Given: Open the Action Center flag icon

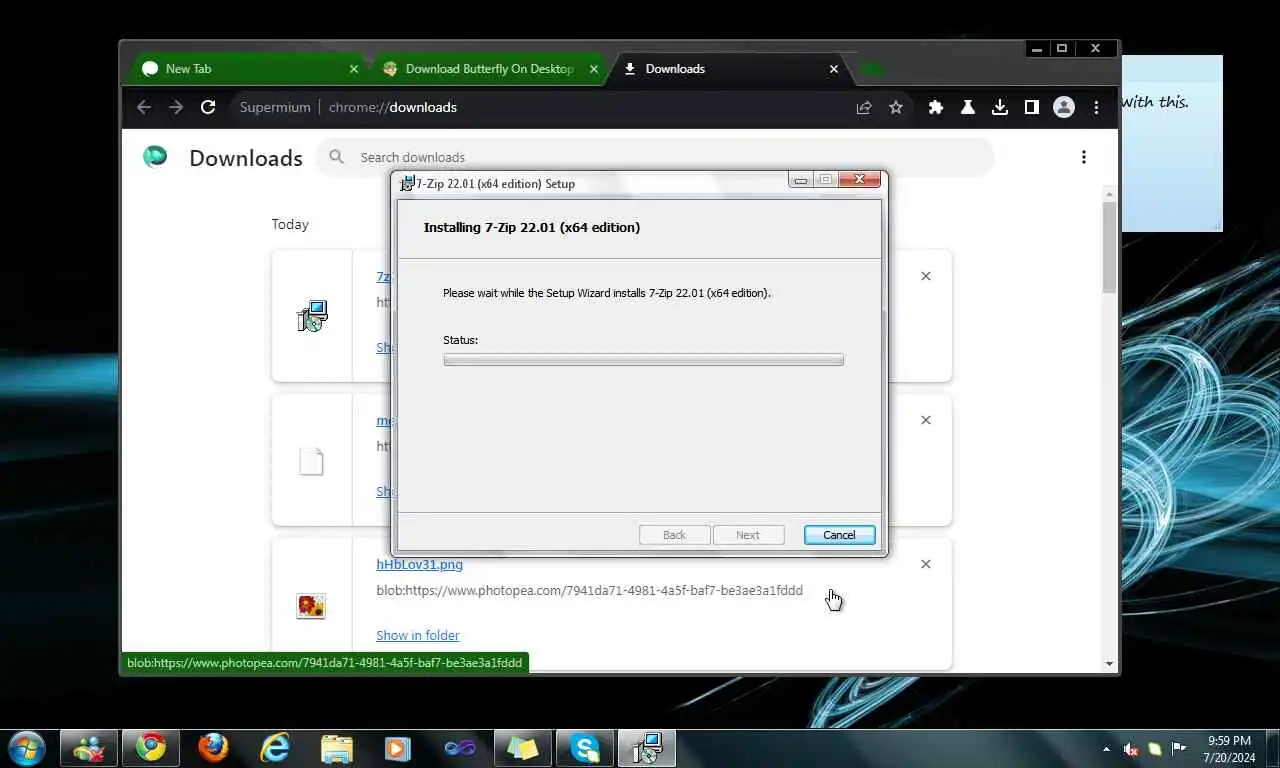Looking at the screenshot, I should click(1179, 748).
